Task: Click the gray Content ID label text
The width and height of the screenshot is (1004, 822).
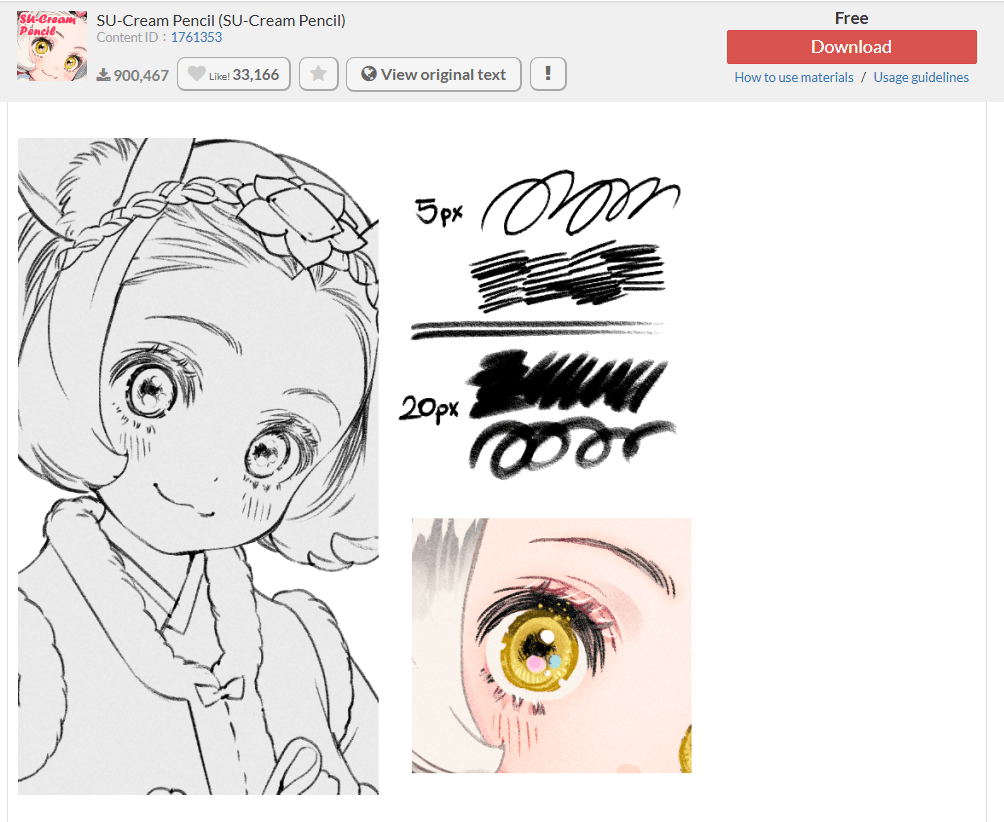Action: 130,37
